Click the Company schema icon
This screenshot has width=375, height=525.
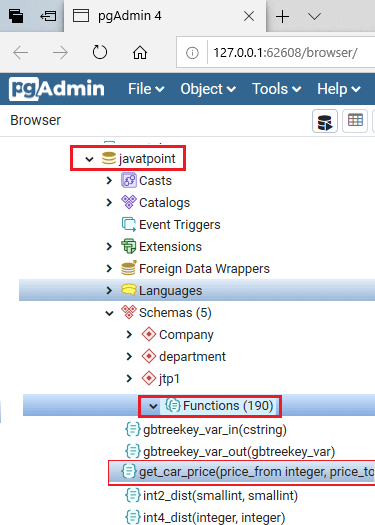pyautogui.click(x=149, y=334)
